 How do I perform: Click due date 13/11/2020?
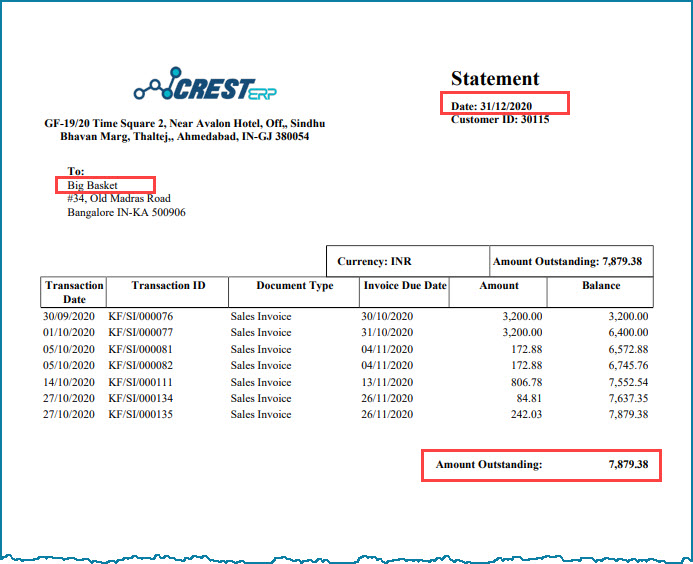click(387, 382)
